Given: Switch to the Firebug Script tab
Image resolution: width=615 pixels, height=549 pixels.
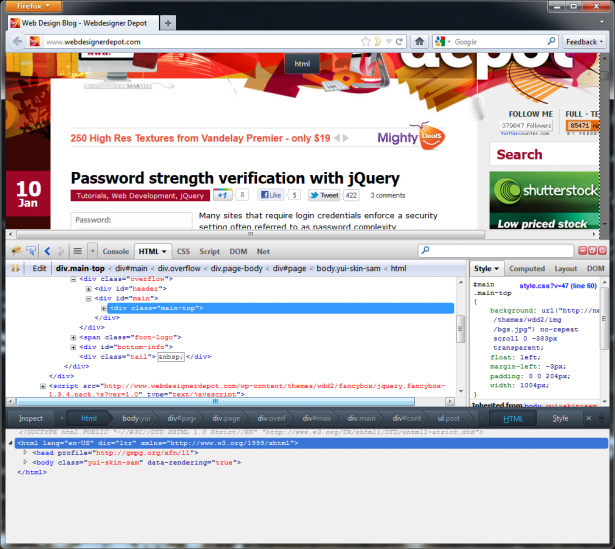Looking at the screenshot, I should (209, 251).
